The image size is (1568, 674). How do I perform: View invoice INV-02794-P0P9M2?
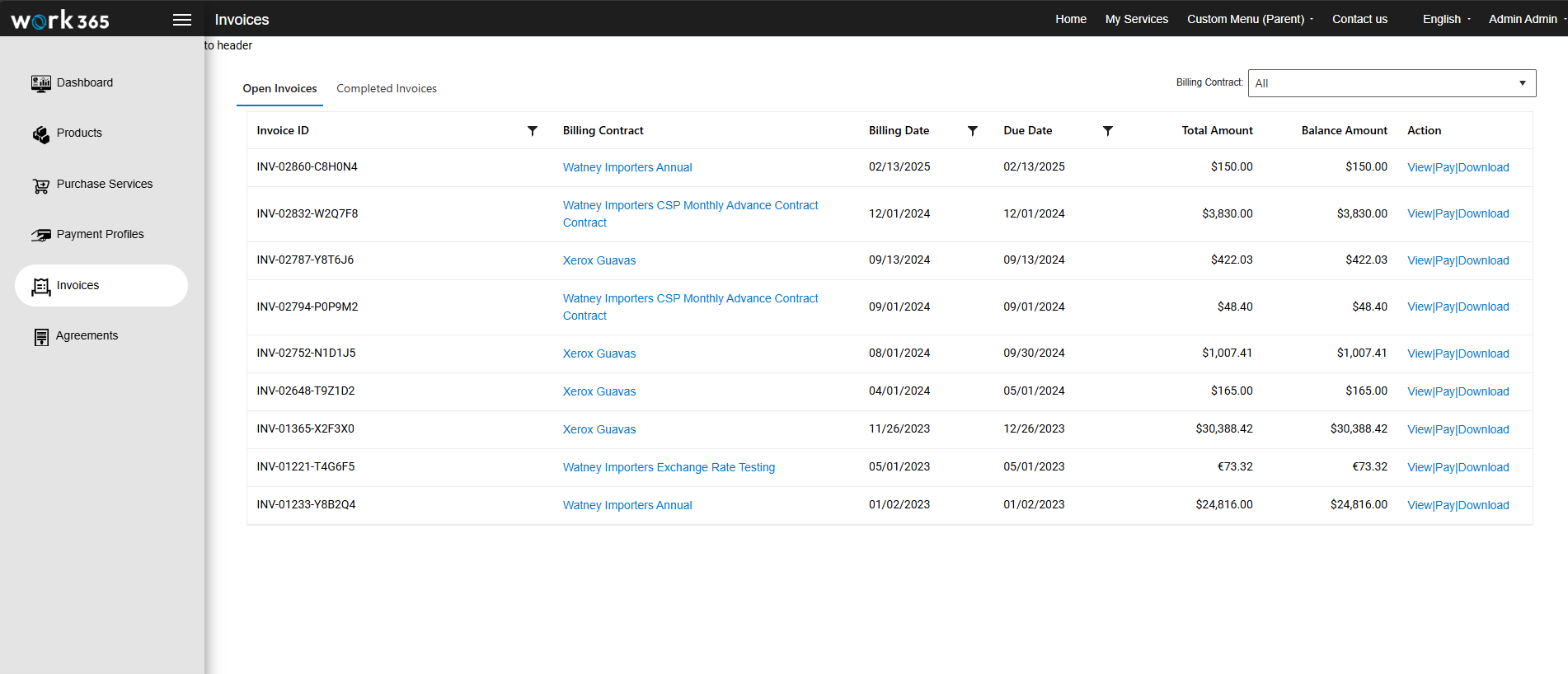coord(1420,307)
